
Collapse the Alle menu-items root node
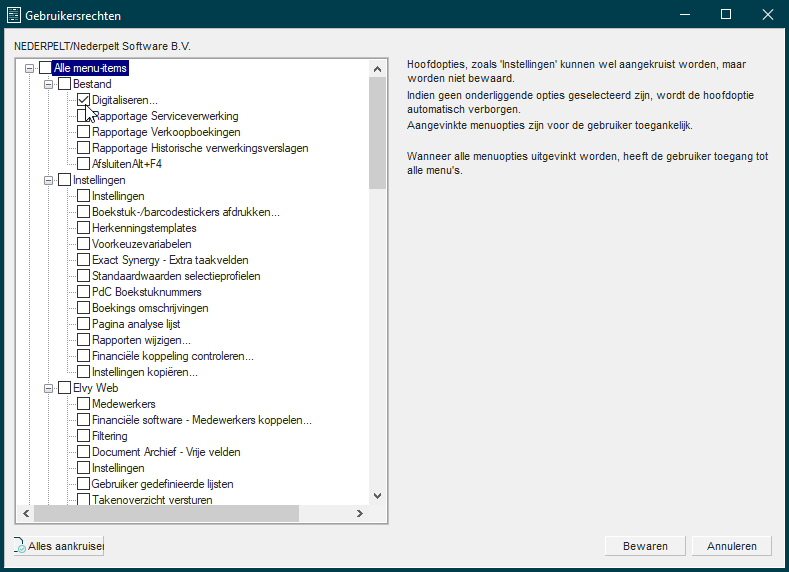click(30, 68)
